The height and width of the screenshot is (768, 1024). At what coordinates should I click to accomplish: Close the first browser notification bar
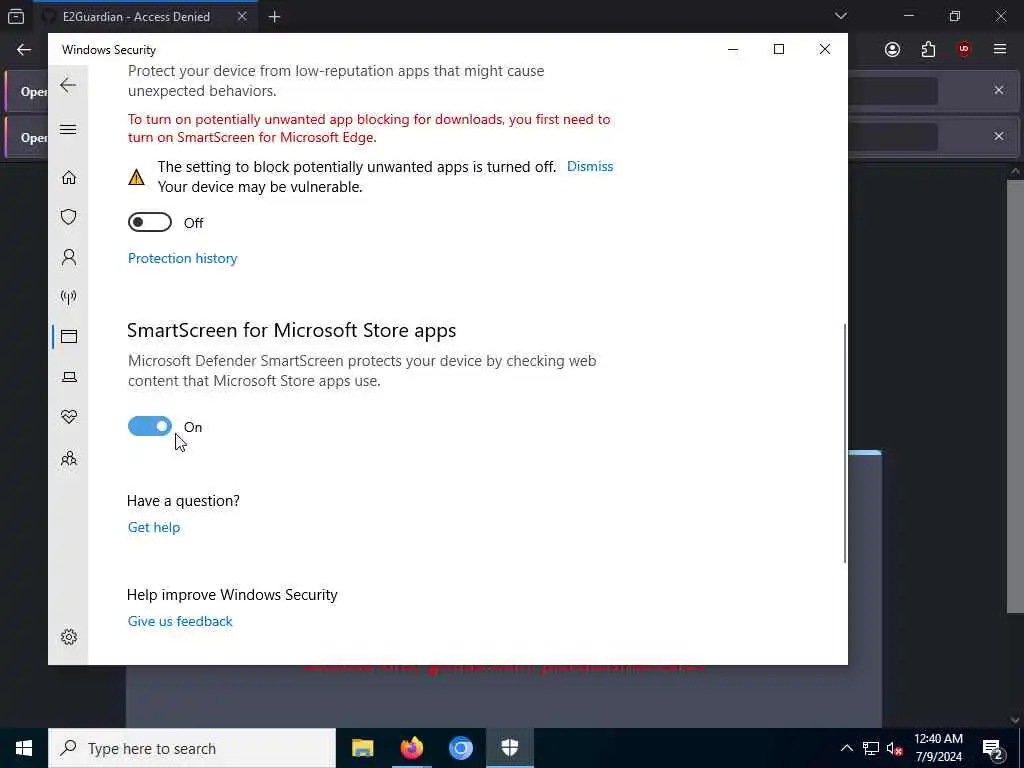click(x=999, y=90)
